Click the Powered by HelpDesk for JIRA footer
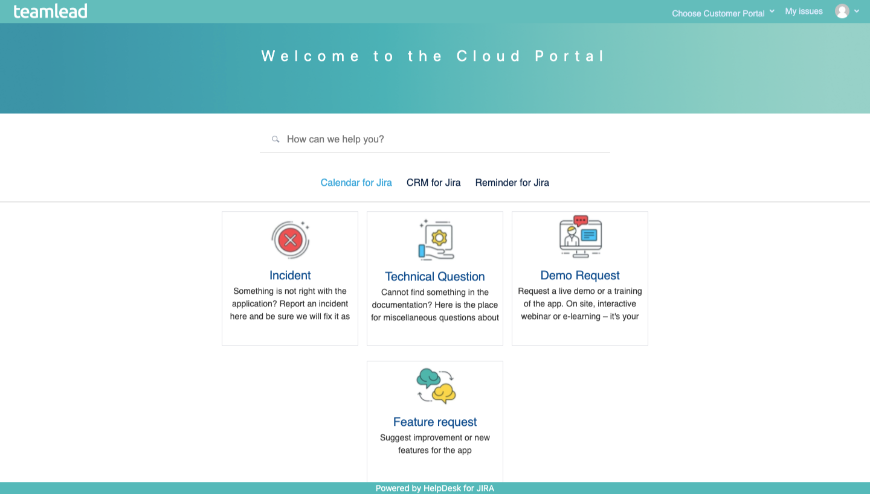This screenshot has height=494, width=870. pos(435,488)
